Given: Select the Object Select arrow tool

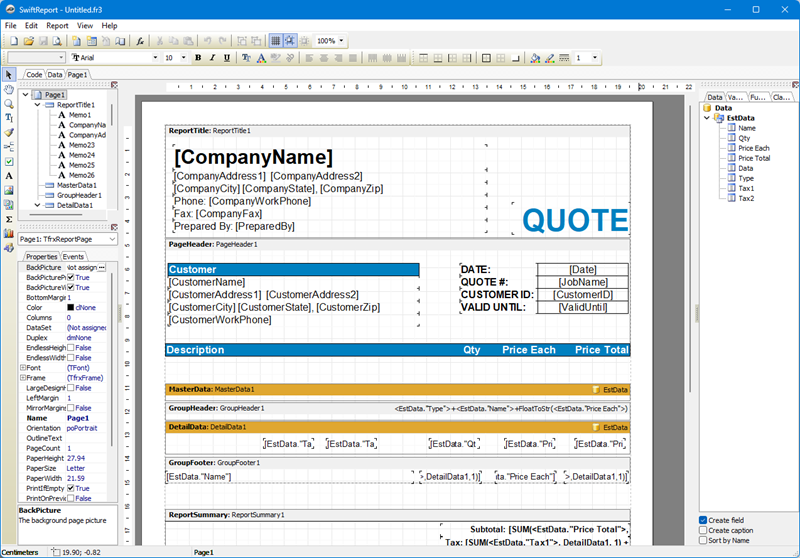Looking at the screenshot, I should (x=9, y=75).
